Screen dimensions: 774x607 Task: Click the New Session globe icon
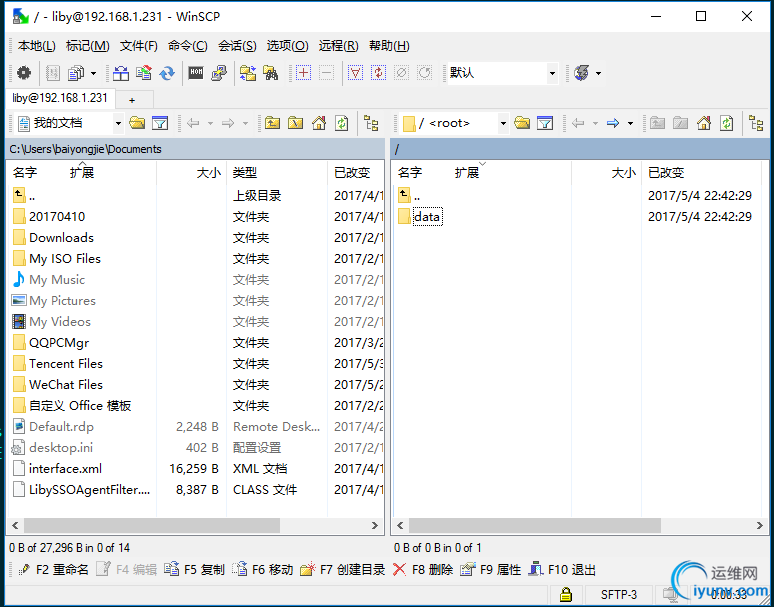tap(581, 73)
